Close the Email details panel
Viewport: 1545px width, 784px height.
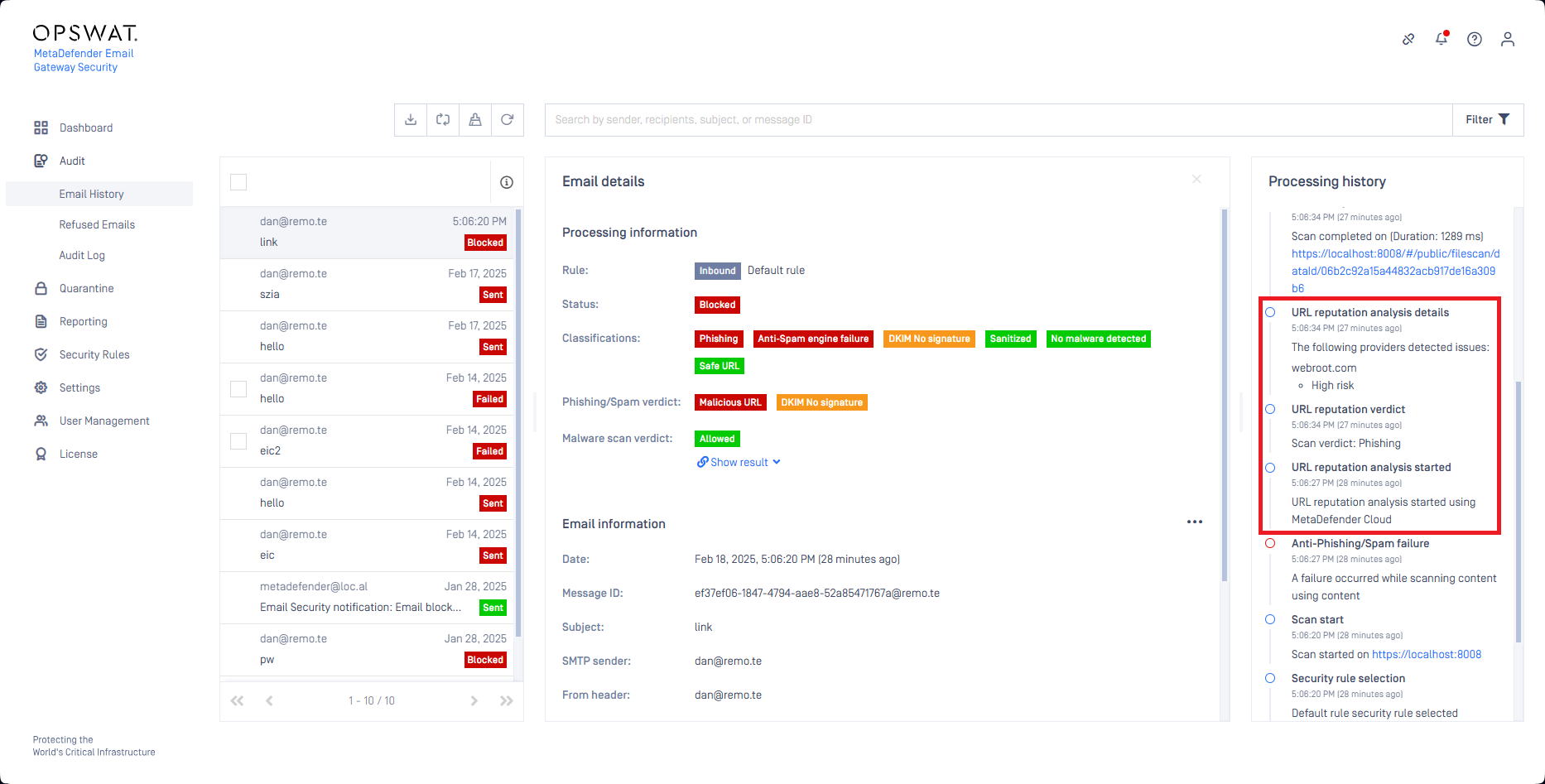coord(1196,179)
